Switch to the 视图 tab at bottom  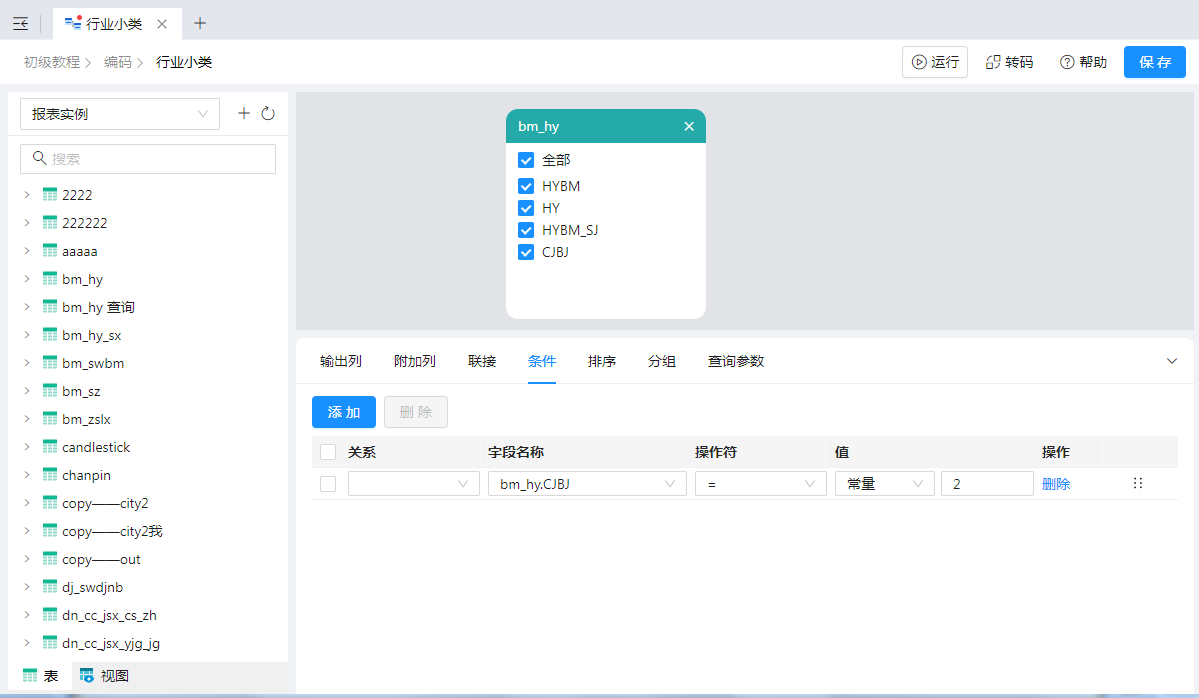[x=105, y=676]
